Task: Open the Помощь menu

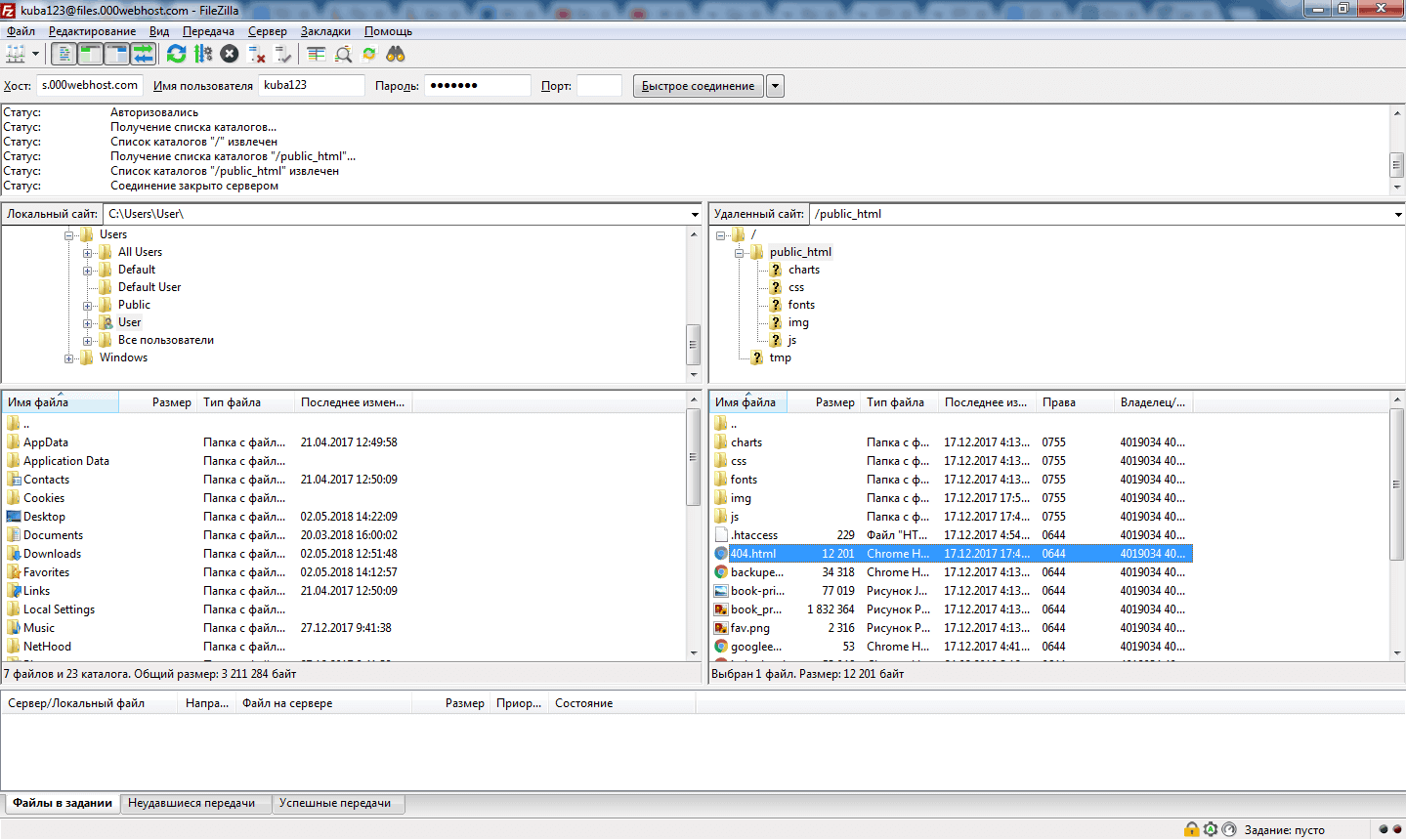Action: coord(389,31)
